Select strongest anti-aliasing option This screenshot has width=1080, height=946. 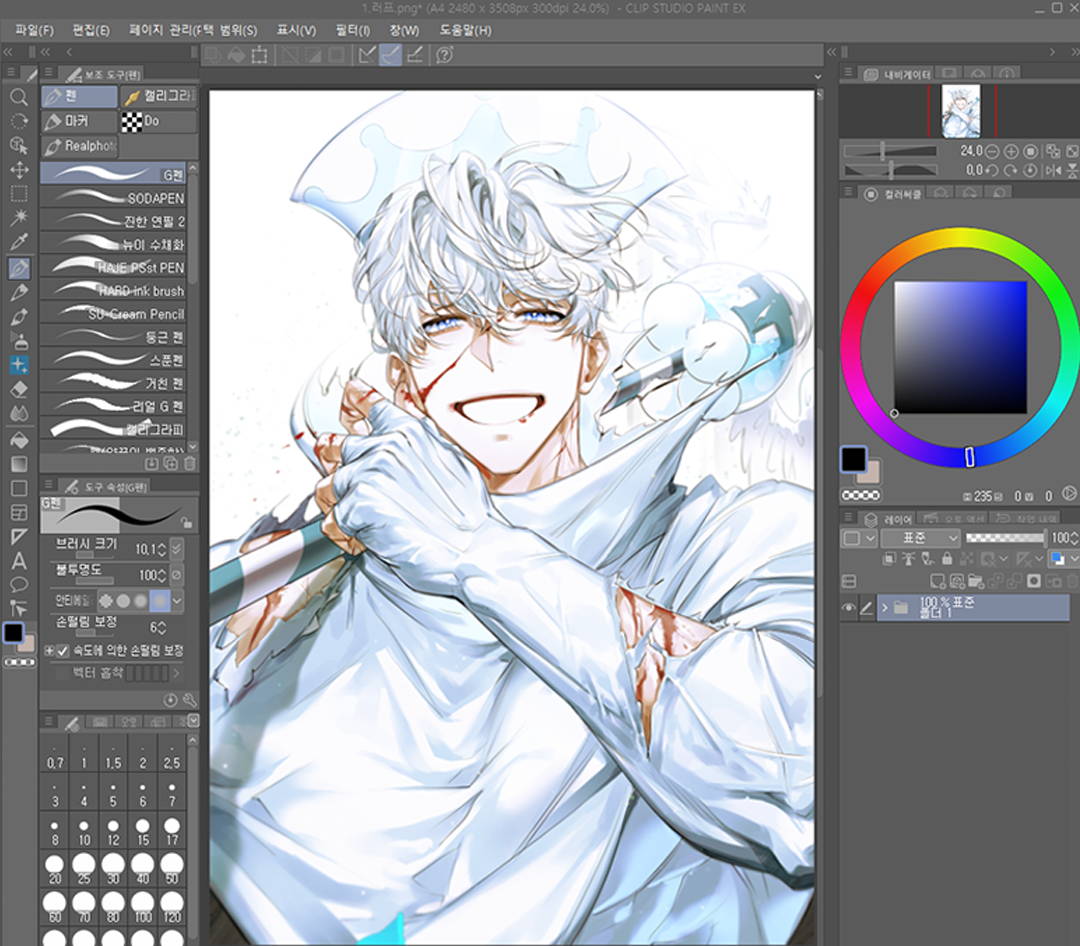[160, 601]
